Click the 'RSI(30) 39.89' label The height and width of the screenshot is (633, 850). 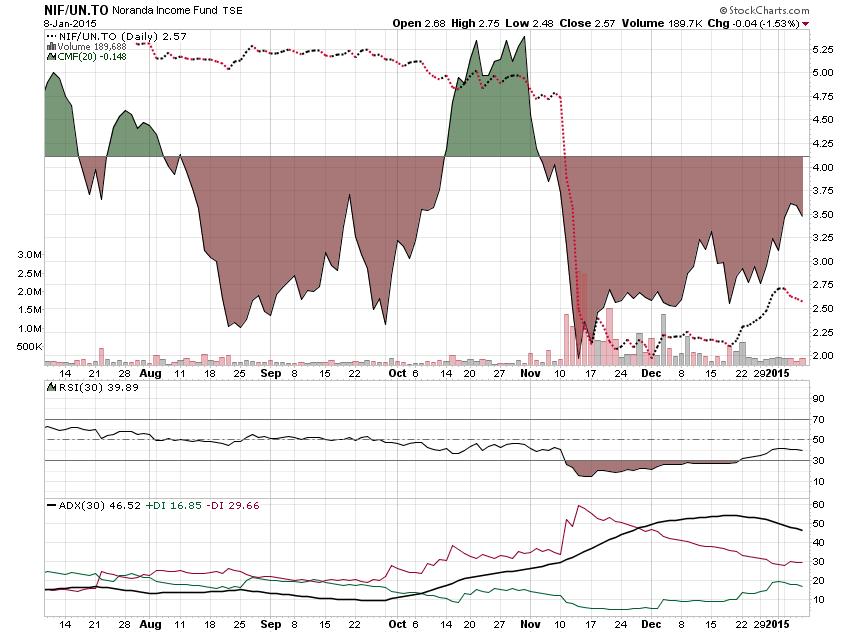[x=99, y=387]
